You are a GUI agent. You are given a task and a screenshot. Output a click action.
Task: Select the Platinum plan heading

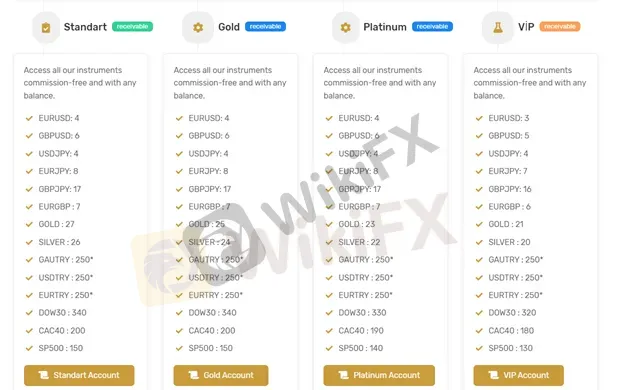point(385,27)
